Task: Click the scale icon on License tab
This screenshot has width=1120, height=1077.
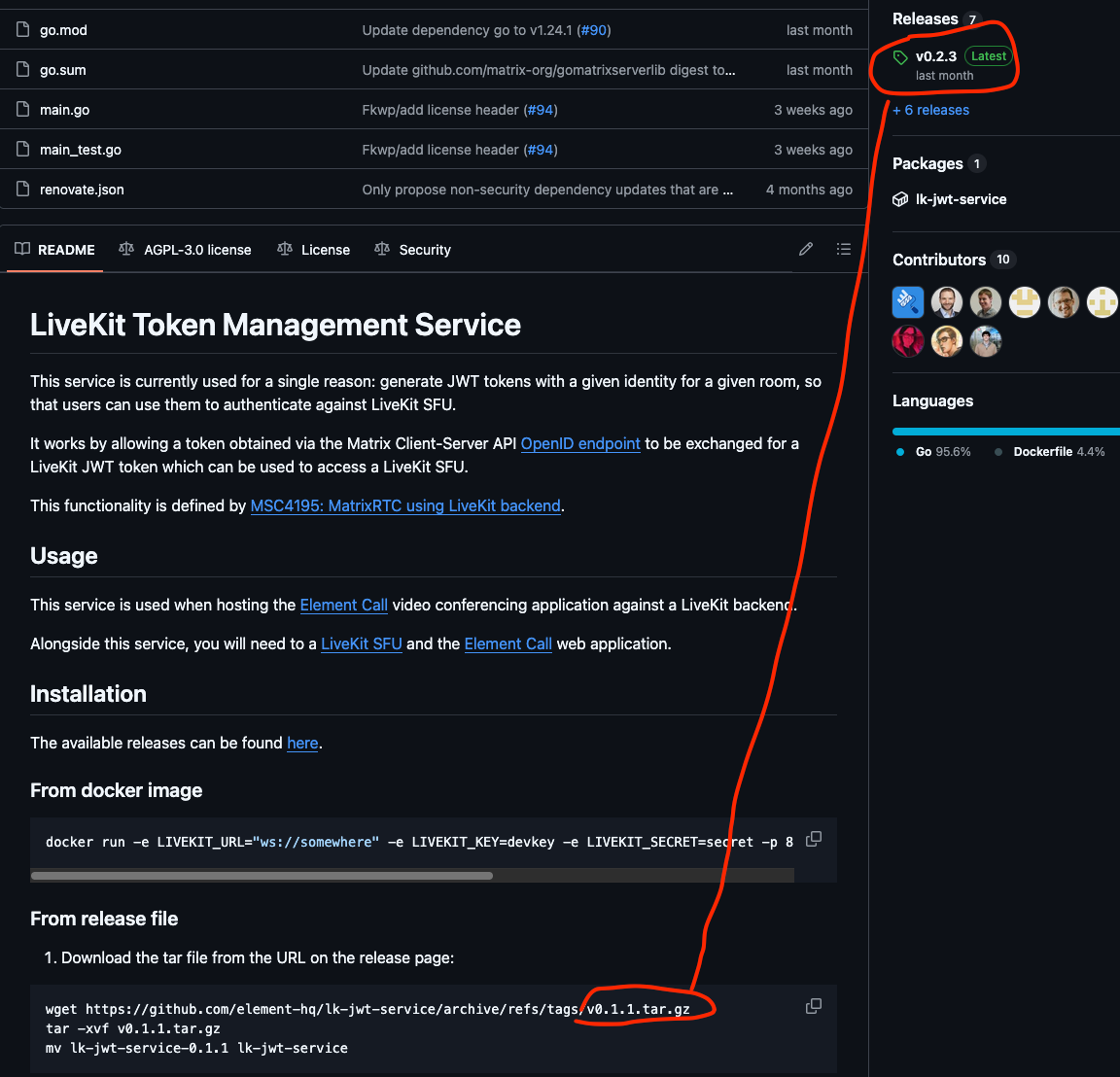Action: click(x=285, y=249)
